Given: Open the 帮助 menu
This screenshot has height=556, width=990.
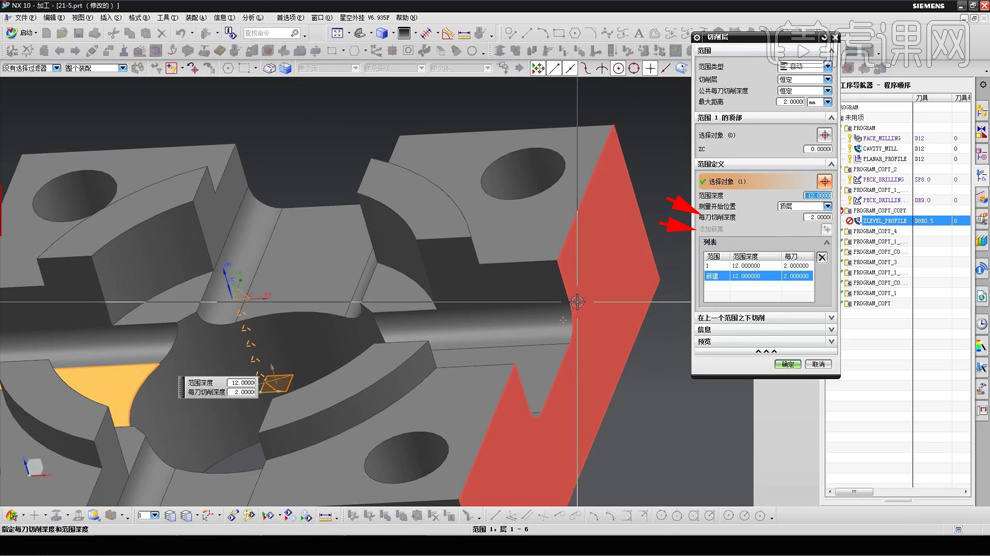Looking at the screenshot, I should pyautogui.click(x=406, y=18).
